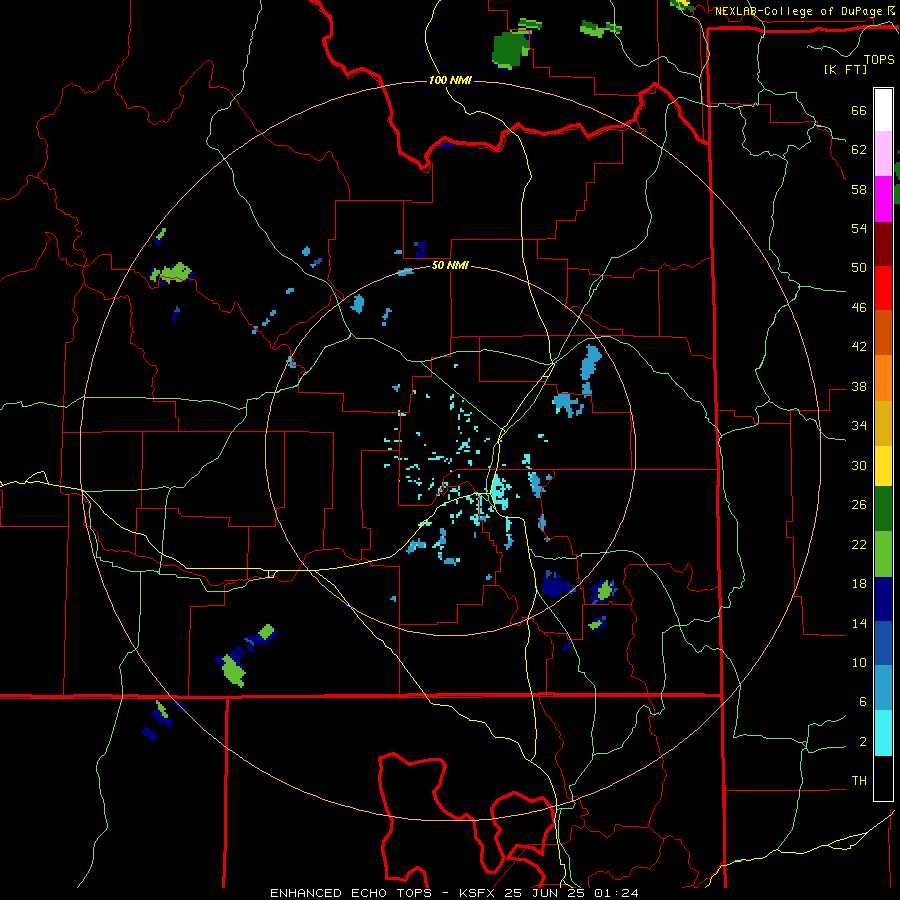The width and height of the screenshot is (900, 900).
Task: Click the NEXLAB-College of DuPage label
Action: pos(798,11)
